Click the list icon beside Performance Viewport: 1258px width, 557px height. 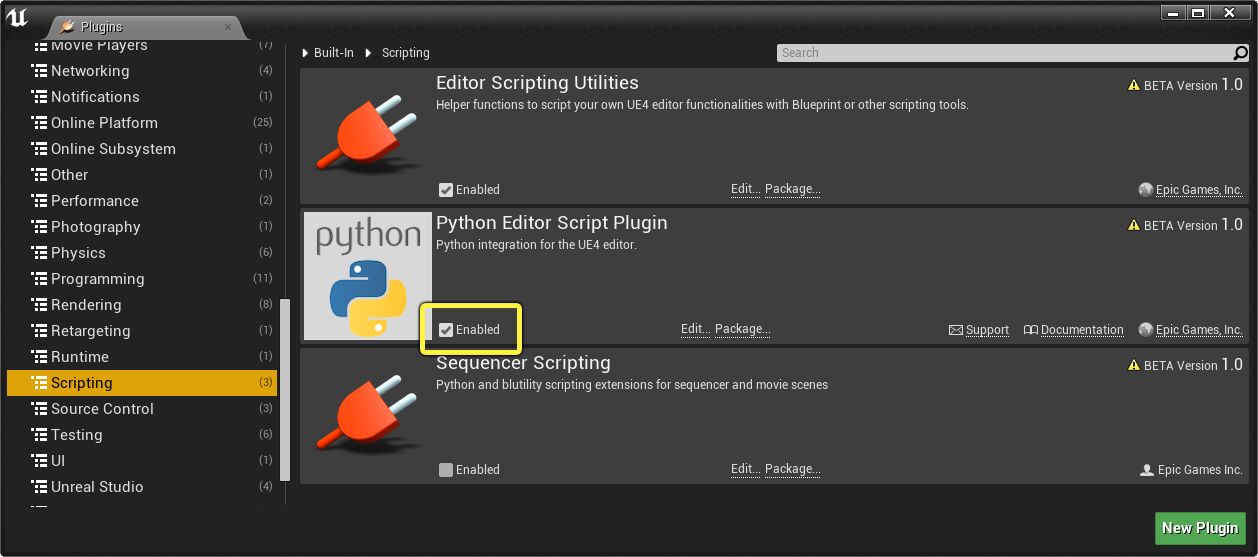[x=40, y=201]
